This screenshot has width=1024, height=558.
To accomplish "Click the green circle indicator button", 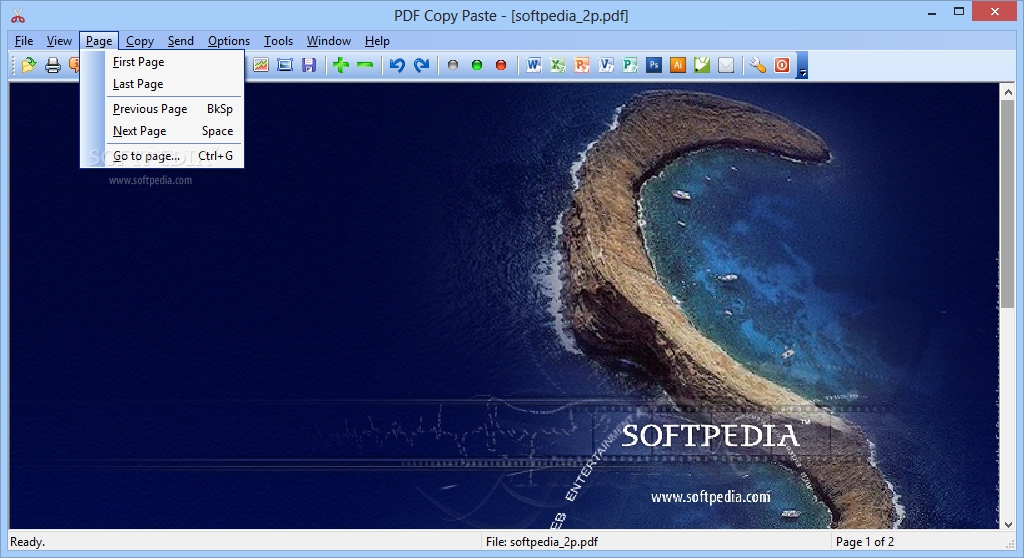I will [x=477, y=65].
